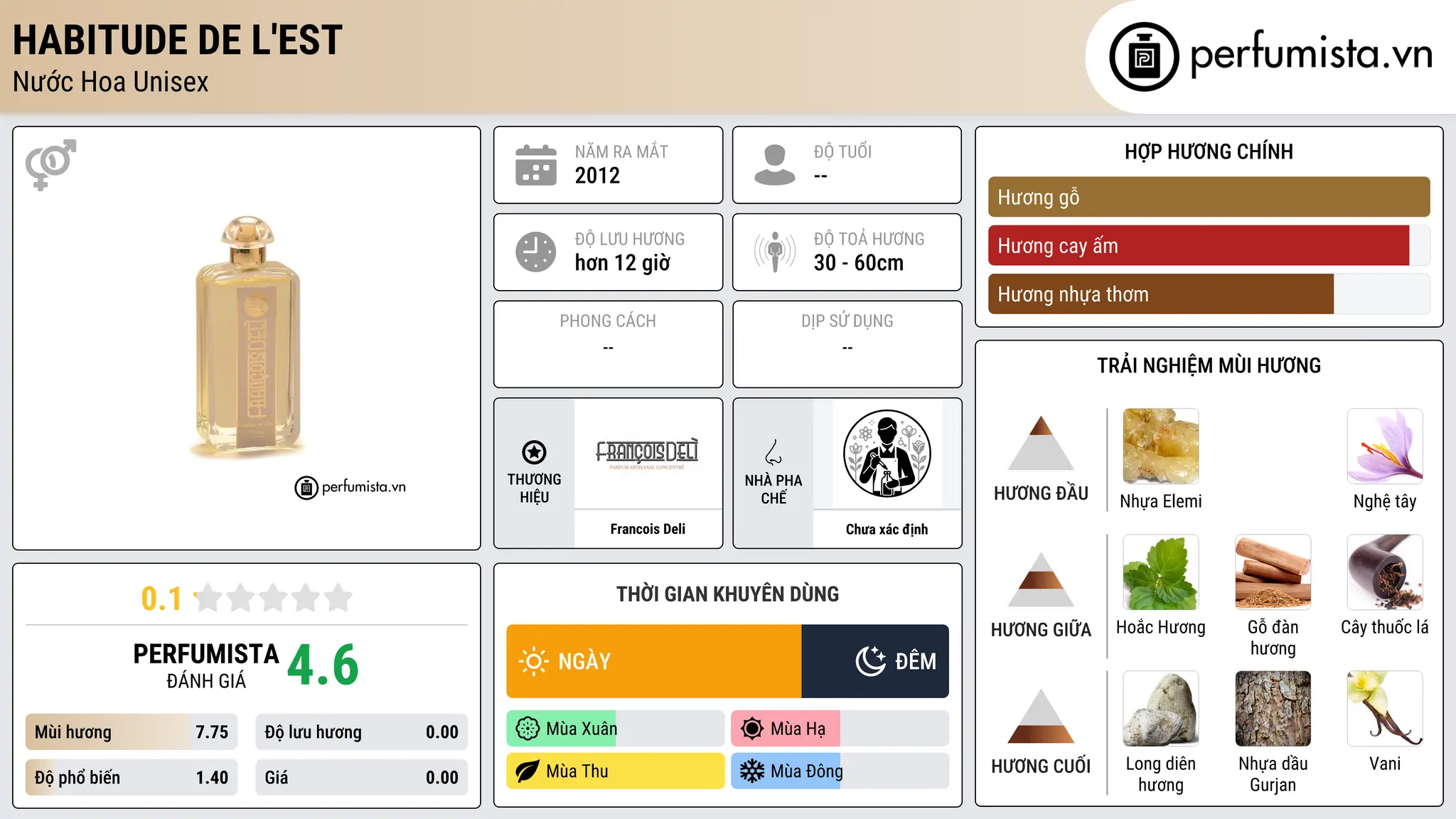Click the Nước Hoa Unisex subtitle

tap(111, 82)
